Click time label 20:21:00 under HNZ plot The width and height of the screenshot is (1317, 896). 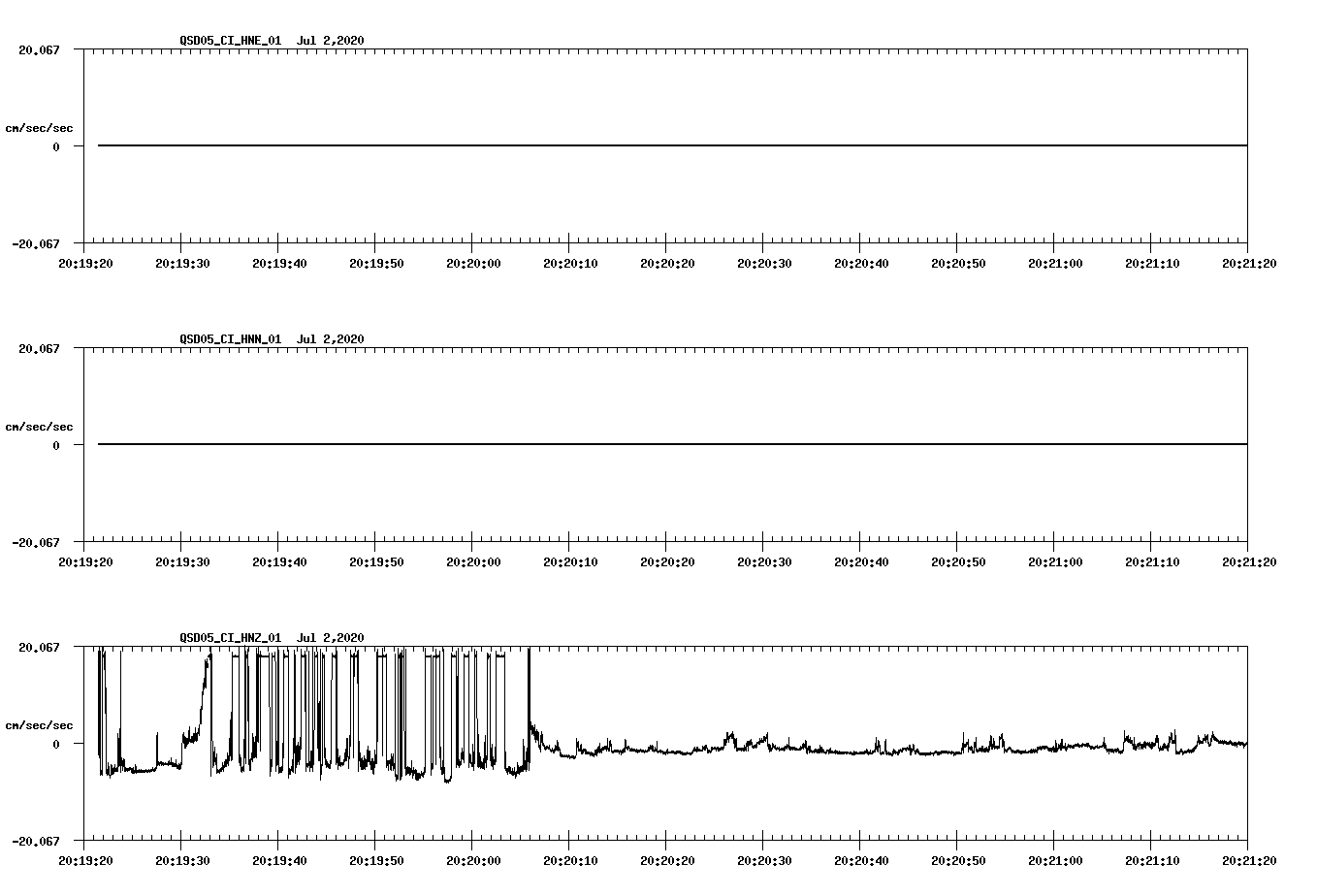(x=1055, y=861)
